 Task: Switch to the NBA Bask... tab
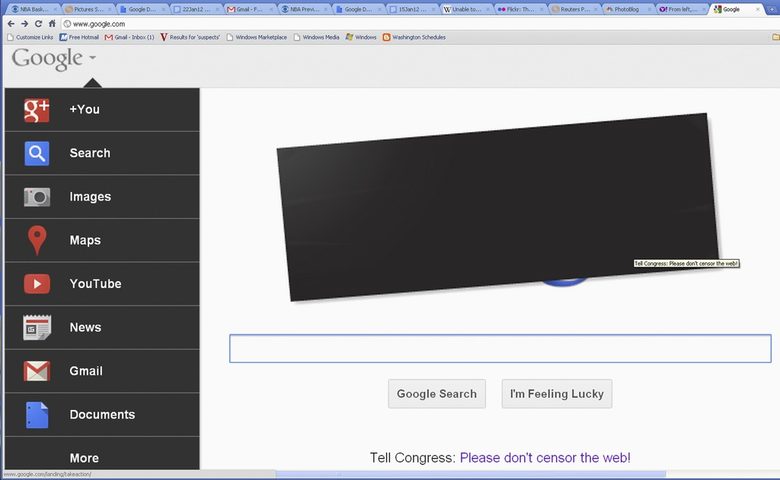(x=33, y=9)
